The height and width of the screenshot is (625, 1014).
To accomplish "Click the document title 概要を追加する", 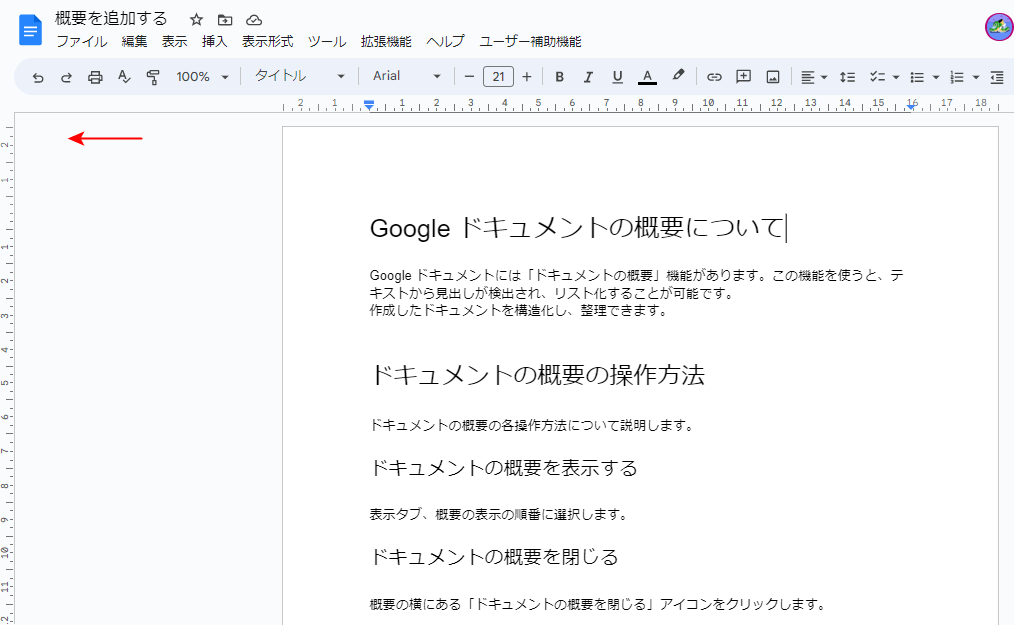I will (111, 19).
